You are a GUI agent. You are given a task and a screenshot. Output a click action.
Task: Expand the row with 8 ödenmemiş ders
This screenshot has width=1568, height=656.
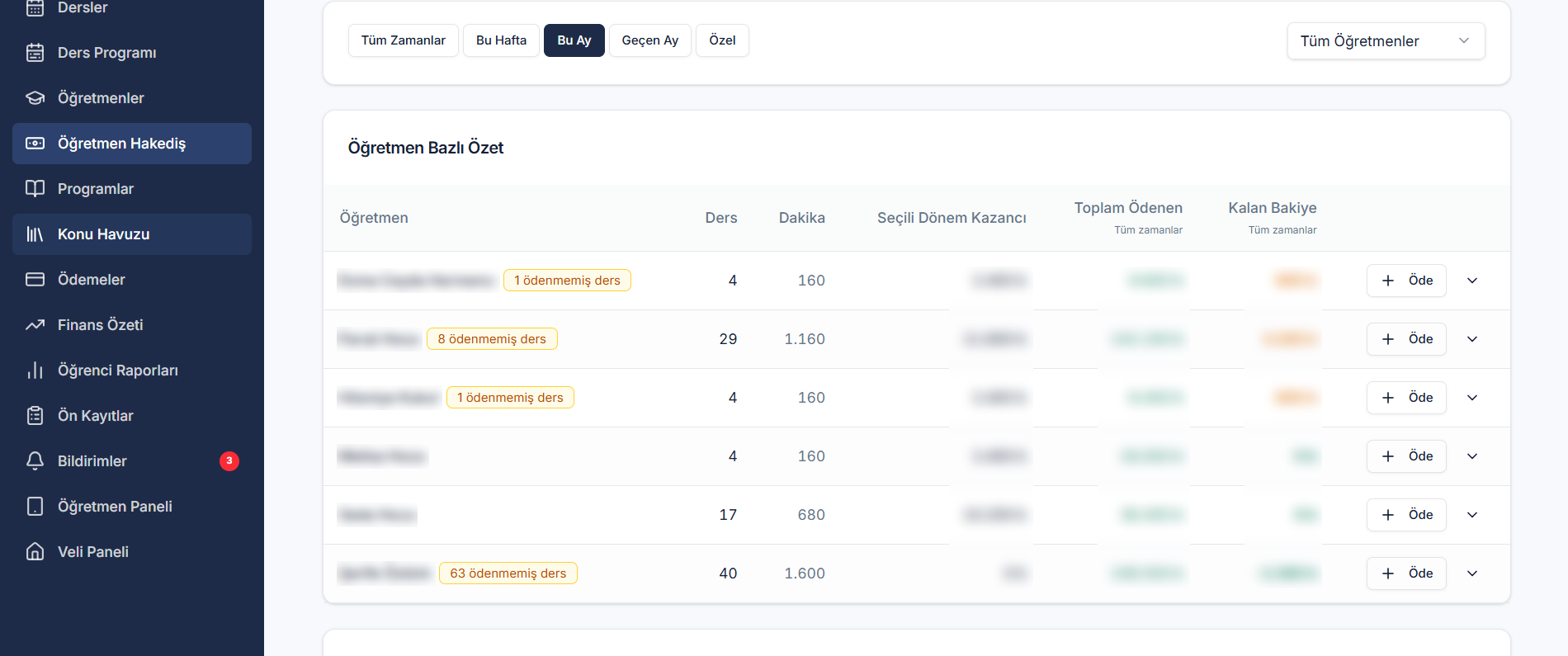1472,339
